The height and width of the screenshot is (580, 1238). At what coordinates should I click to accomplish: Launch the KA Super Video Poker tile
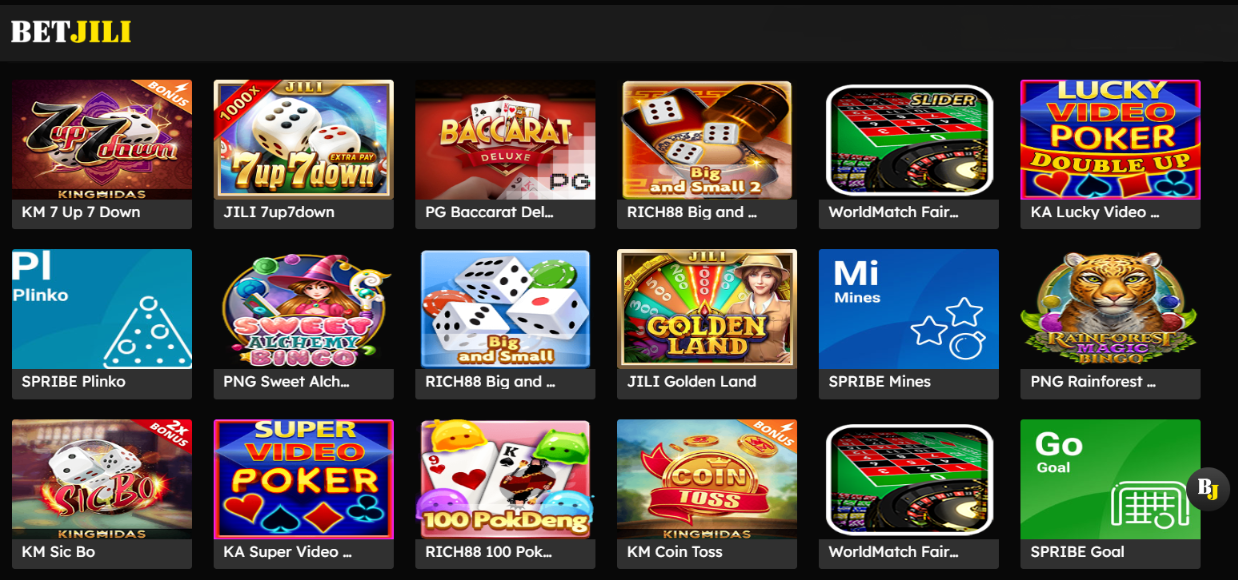(304, 479)
